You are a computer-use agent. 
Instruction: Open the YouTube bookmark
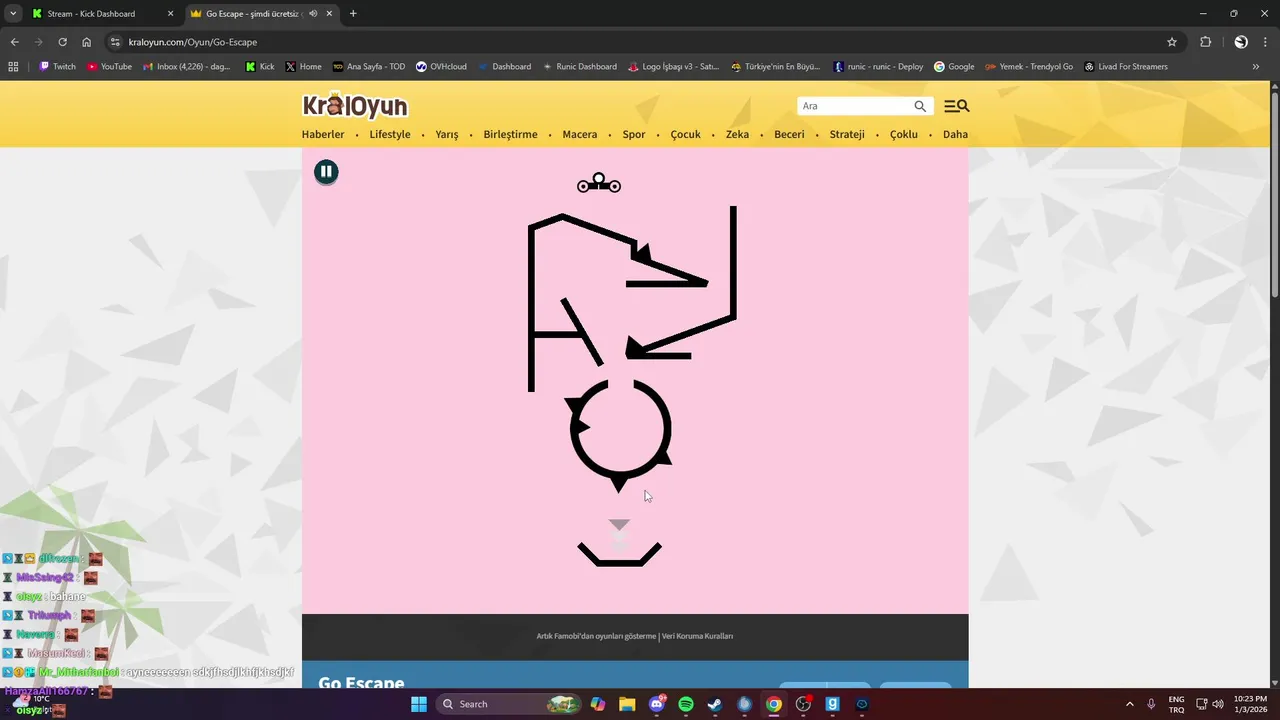point(109,66)
